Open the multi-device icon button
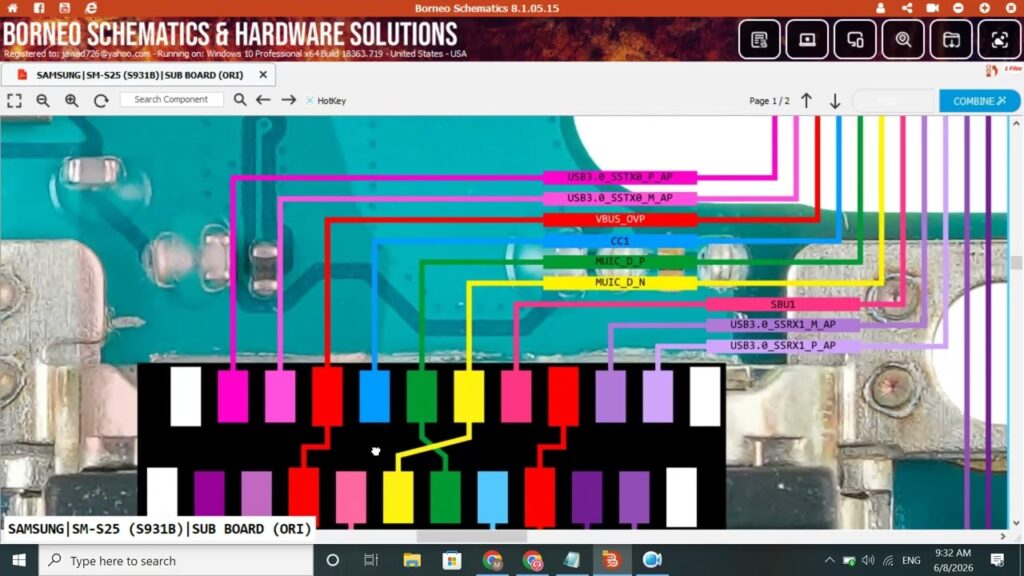This screenshot has width=1024, height=576. coord(855,40)
